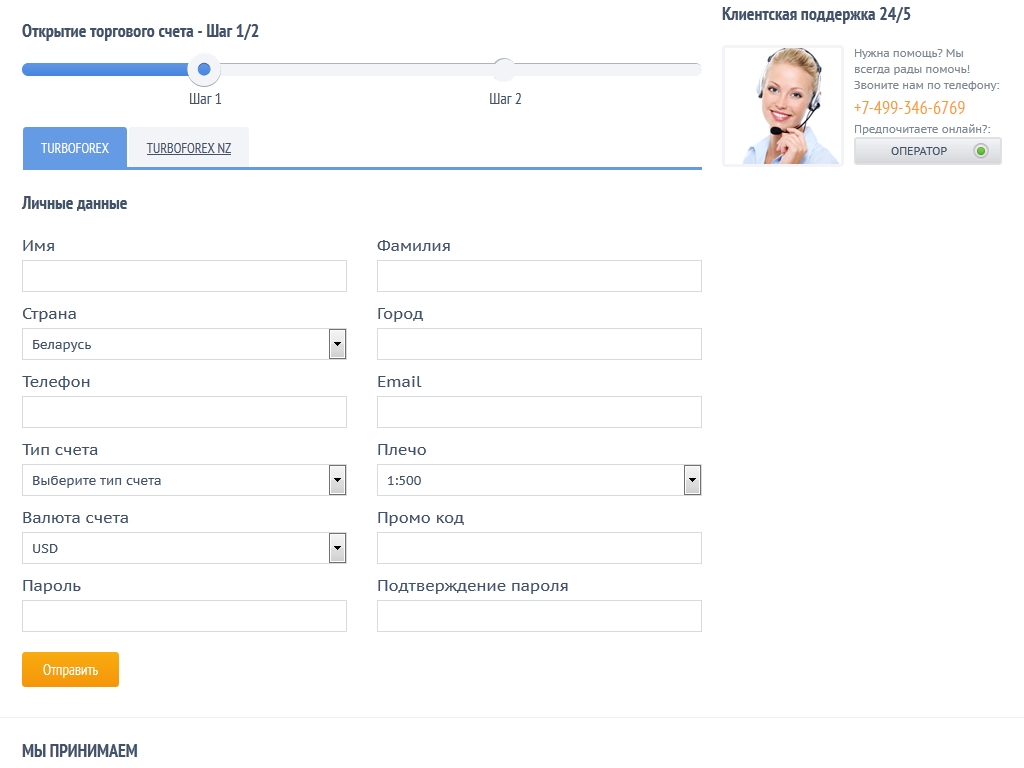The height and width of the screenshot is (768, 1024).
Task: Focus the Имя first name field
Action: 184,276
